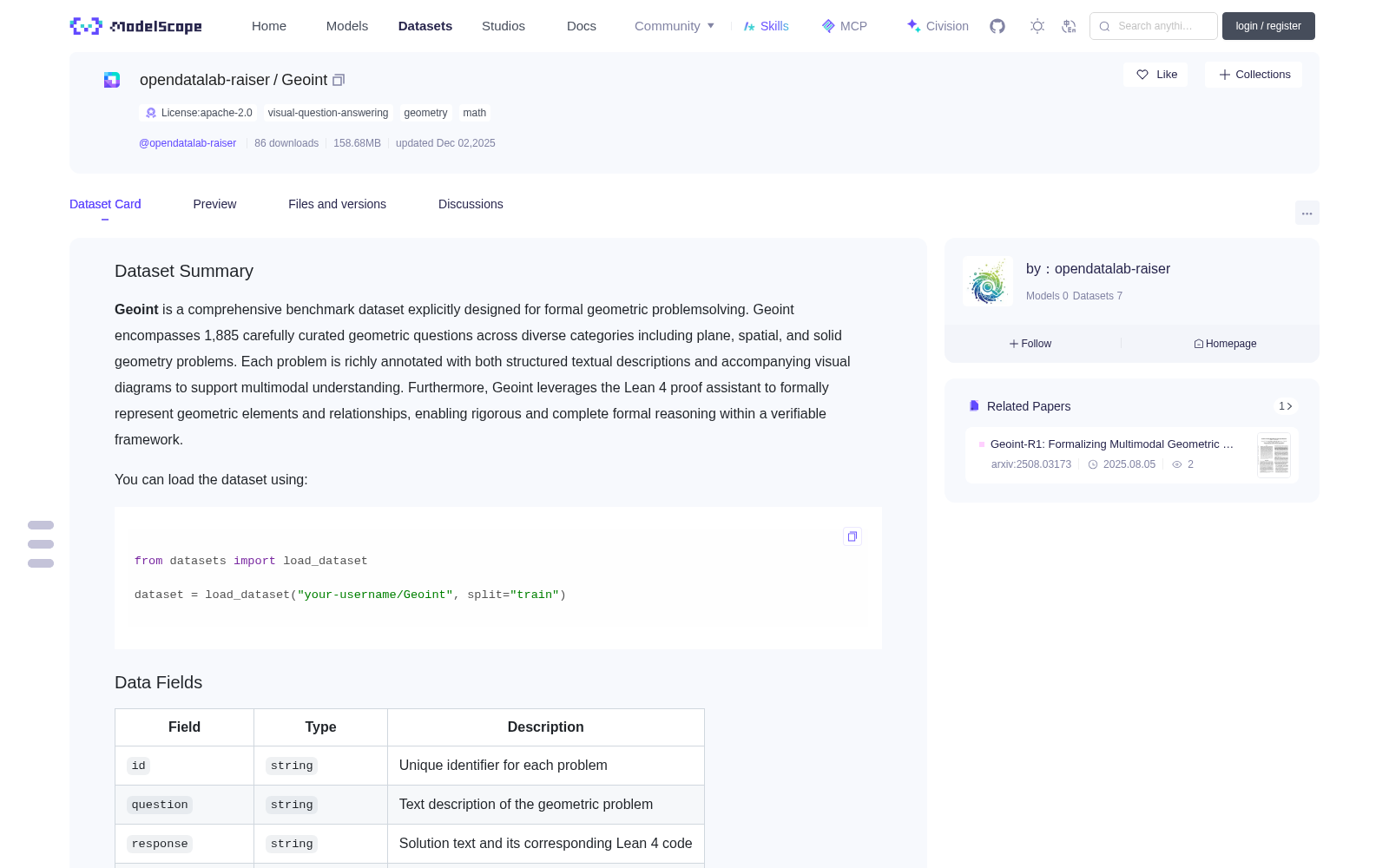Focus the Search anything input field

click(1154, 26)
